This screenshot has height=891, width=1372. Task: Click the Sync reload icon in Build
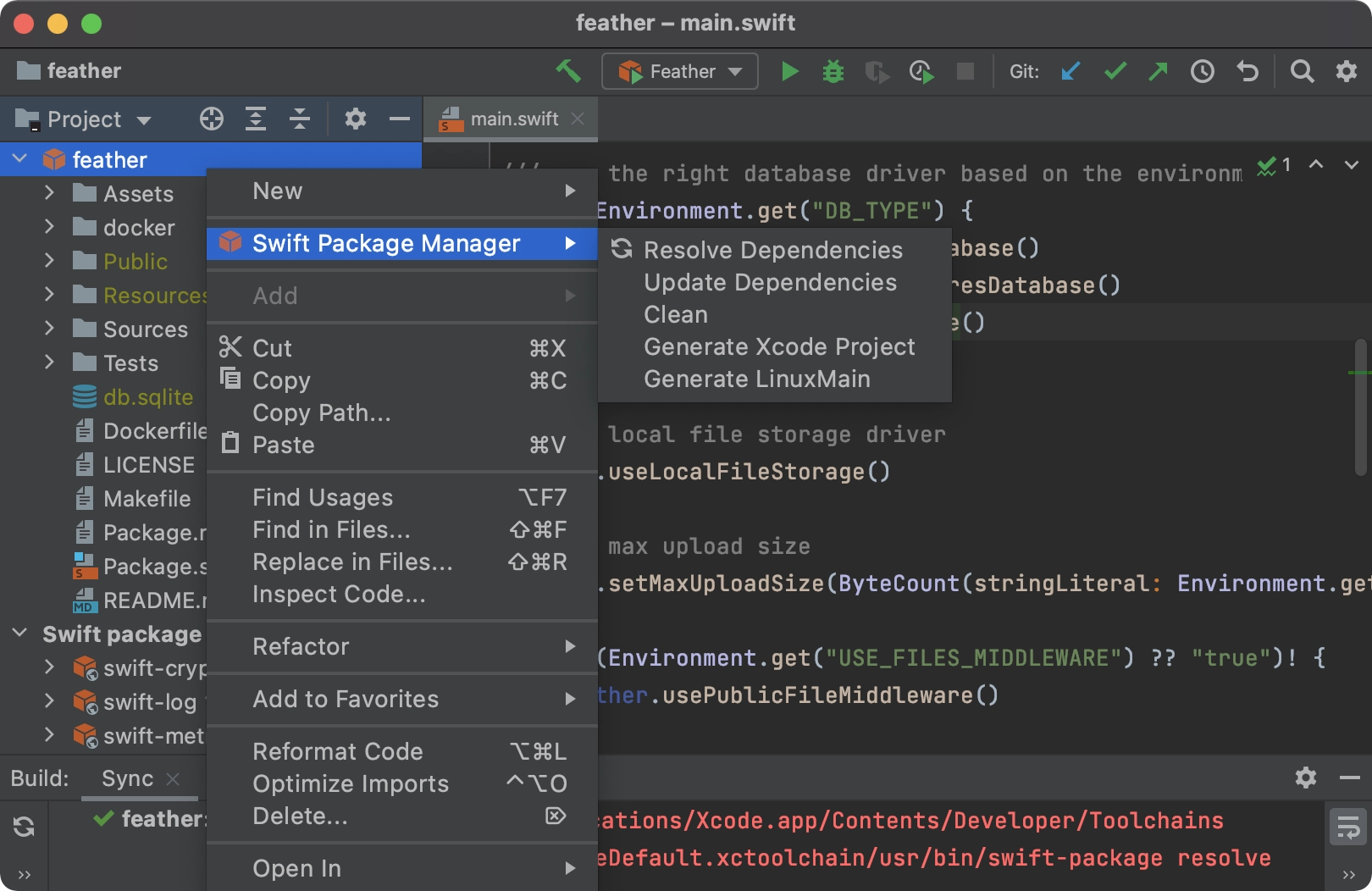point(24,827)
